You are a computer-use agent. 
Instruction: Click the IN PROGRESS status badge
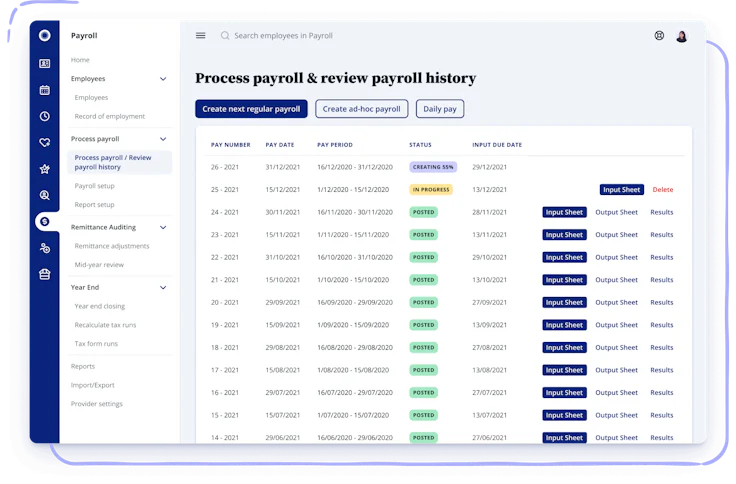pyautogui.click(x=431, y=190)
